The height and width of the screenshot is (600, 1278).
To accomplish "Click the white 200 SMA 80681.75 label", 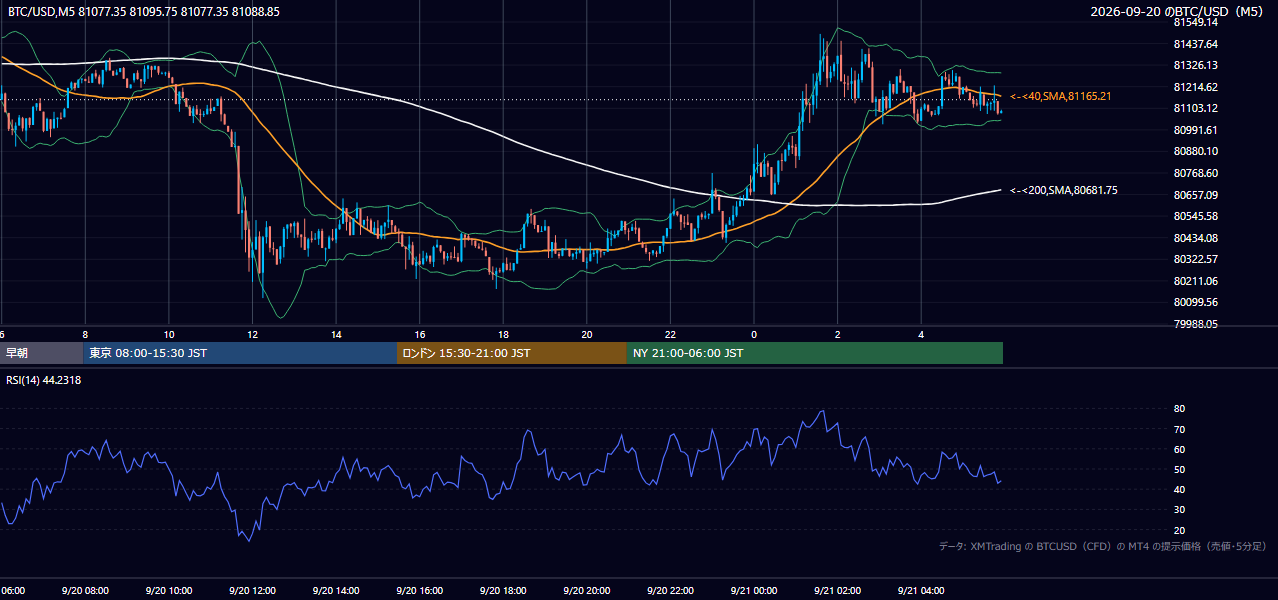I will [x=1063, y=190].
